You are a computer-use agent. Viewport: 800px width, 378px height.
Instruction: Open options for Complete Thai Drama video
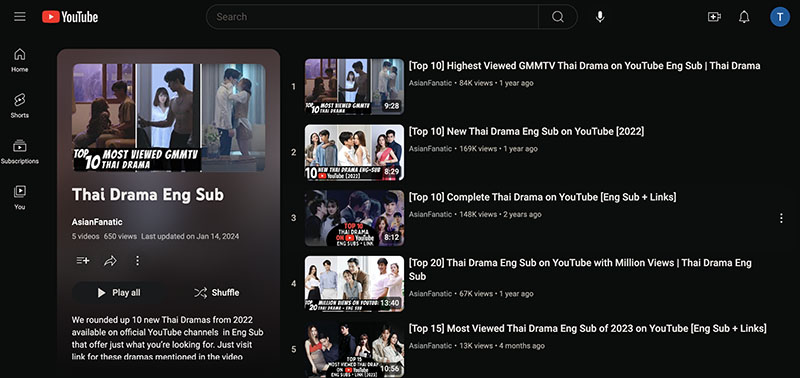click(781, 218)
